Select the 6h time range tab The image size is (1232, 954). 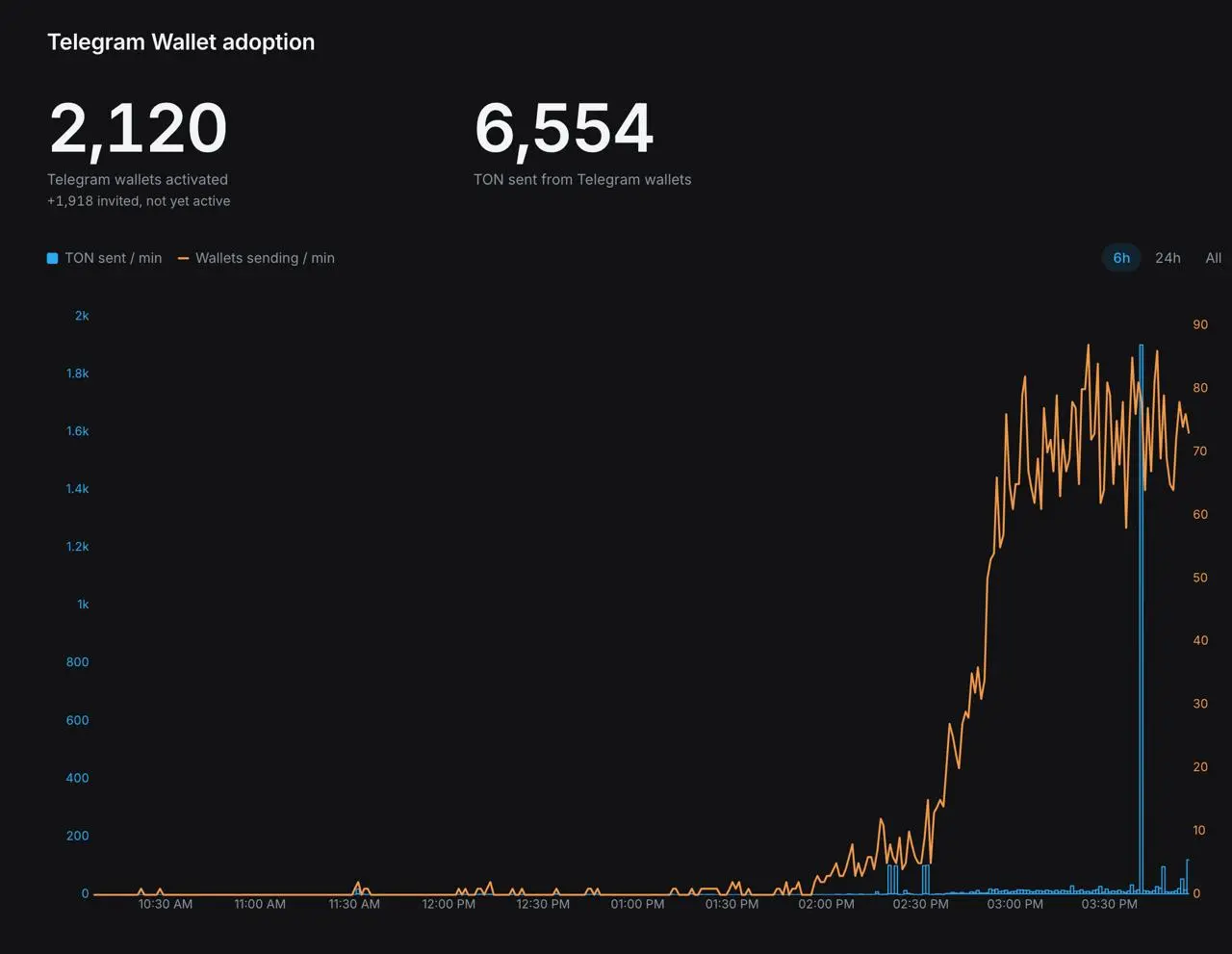tap(1121, 258)
